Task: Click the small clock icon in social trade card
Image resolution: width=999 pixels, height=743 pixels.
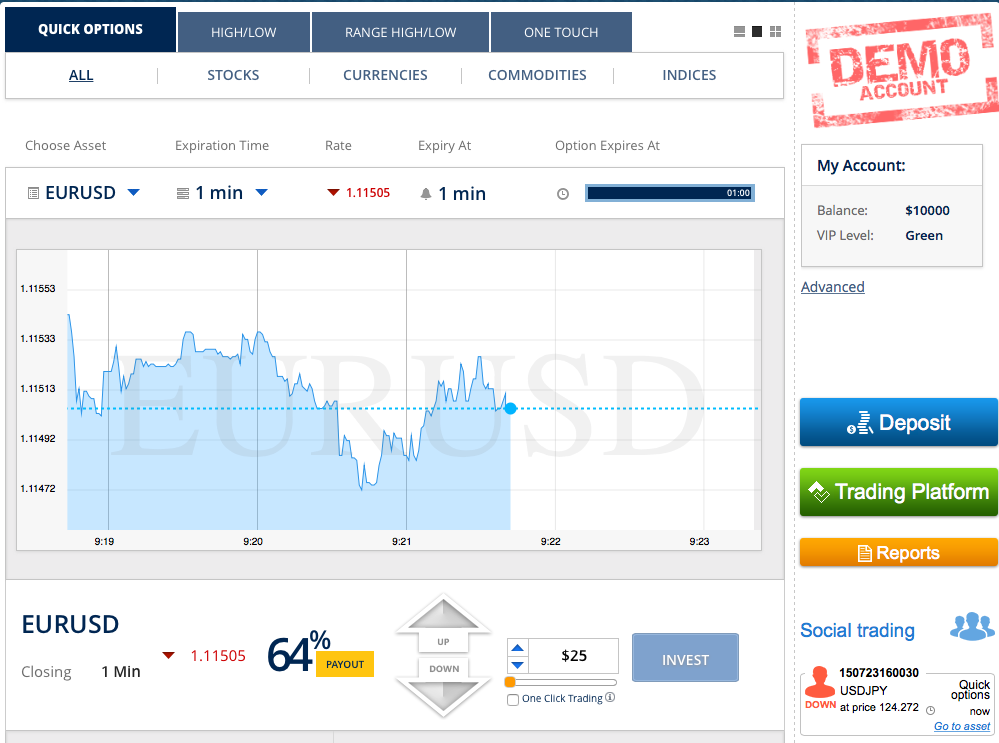Action: pyautogui.click(x=930, y=710)
